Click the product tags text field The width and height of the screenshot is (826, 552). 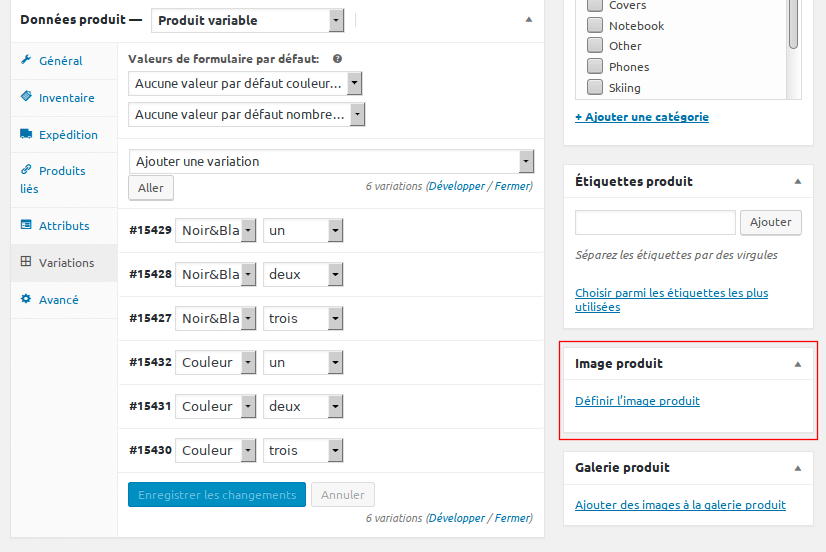tap(655, 222)
